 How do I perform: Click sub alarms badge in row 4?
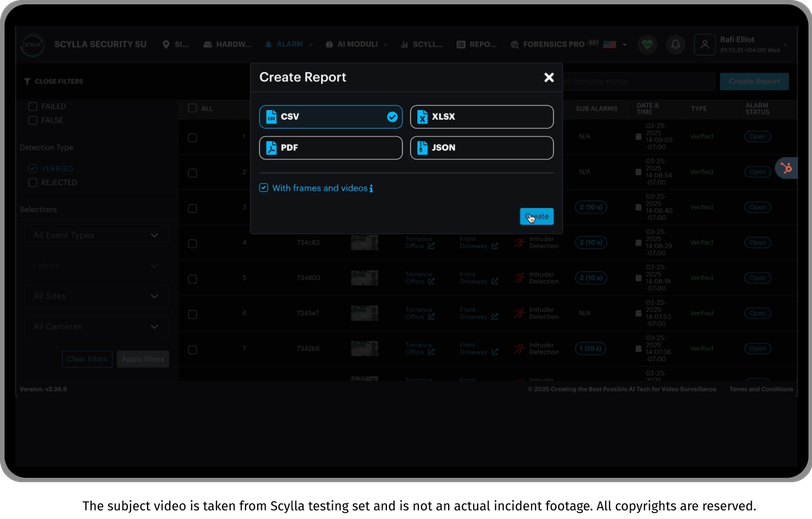point(591,242)
